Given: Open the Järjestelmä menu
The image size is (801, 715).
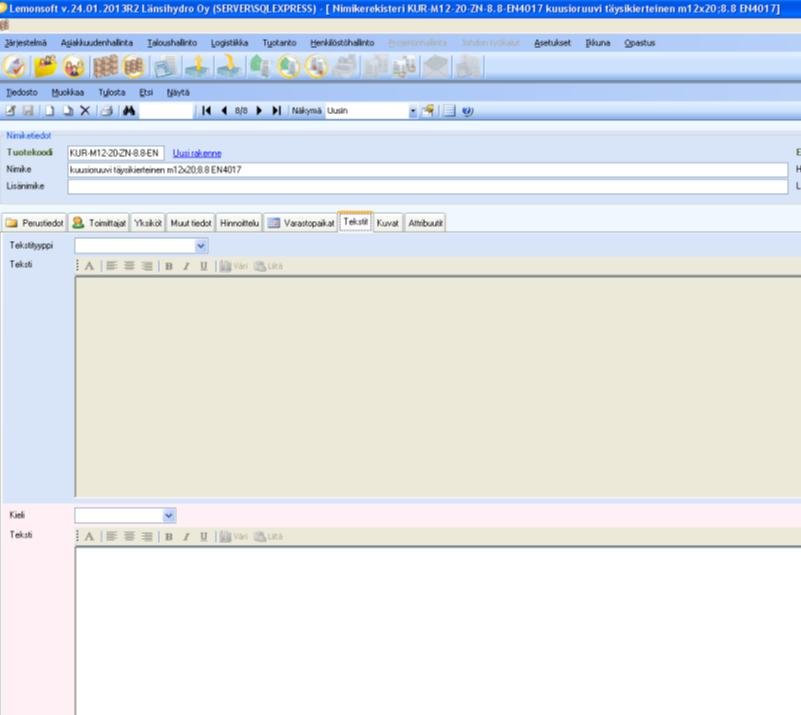Looking at the screenshot, I should (26, 43).
